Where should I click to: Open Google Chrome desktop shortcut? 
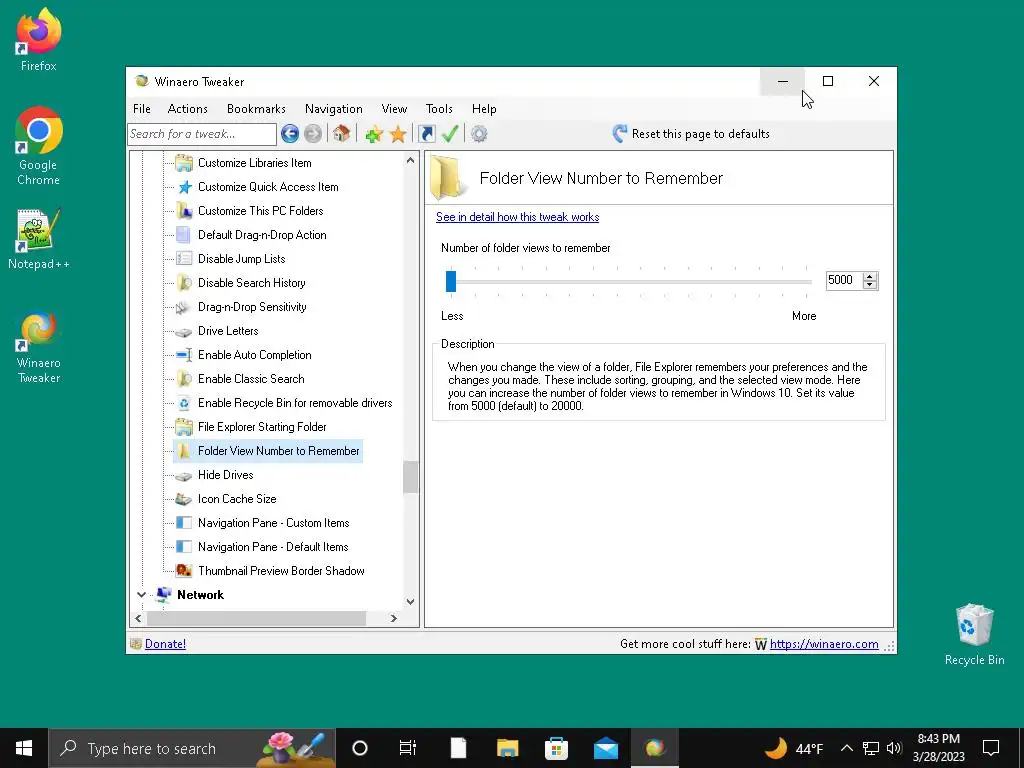[39, 146]
